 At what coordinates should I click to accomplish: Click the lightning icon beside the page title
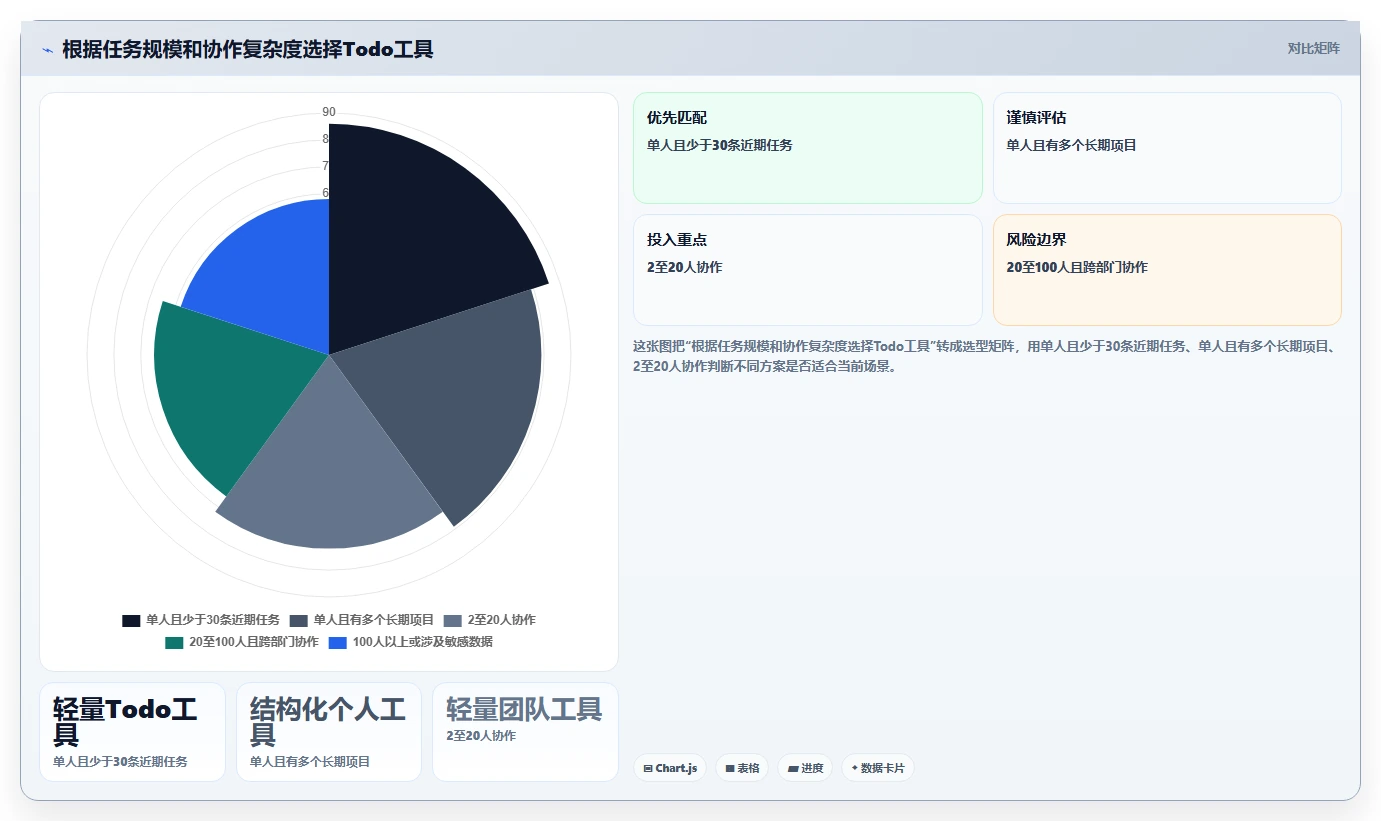coord(48,50)
